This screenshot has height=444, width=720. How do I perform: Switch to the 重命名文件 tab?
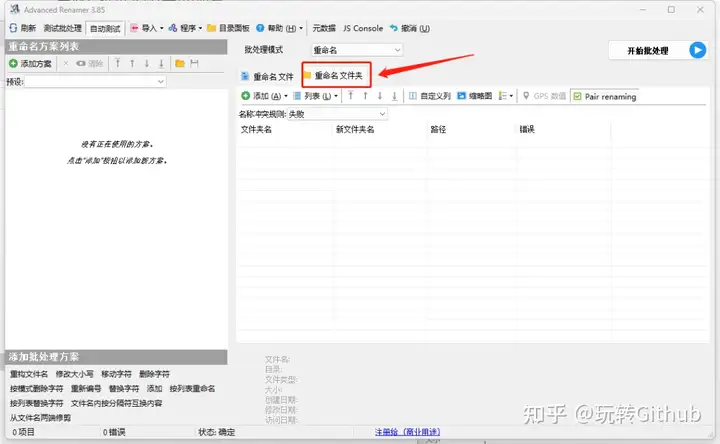267,76
